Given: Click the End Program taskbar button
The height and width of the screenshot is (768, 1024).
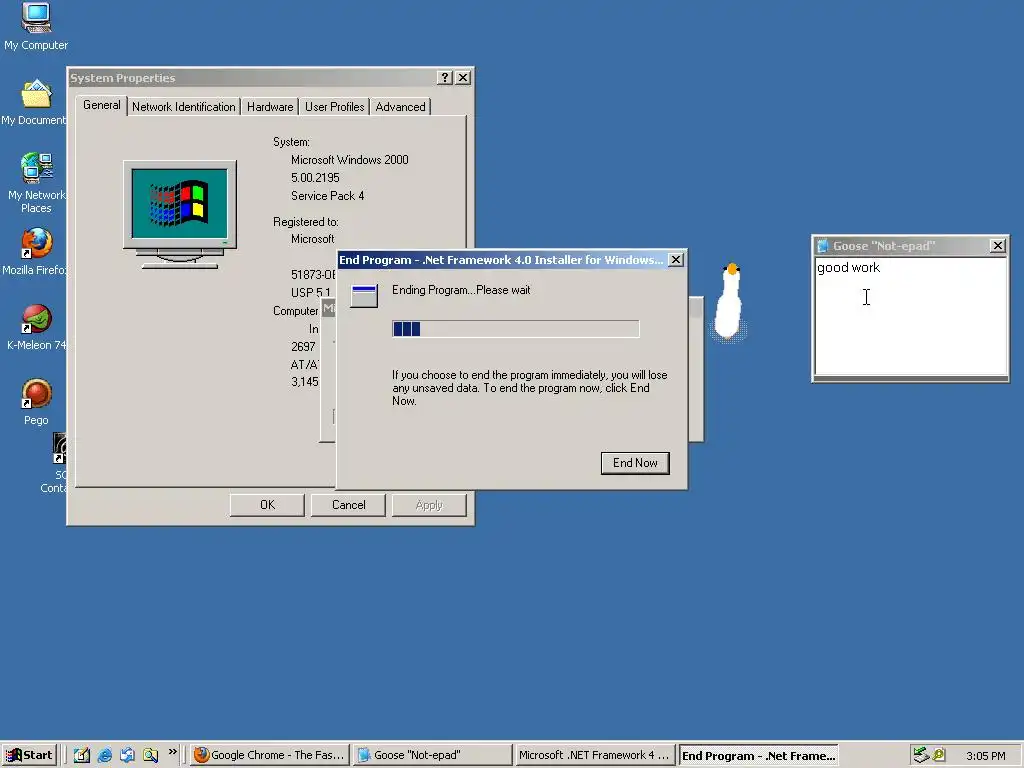Looking at the screenshot, I should click(x=758, y=755).
